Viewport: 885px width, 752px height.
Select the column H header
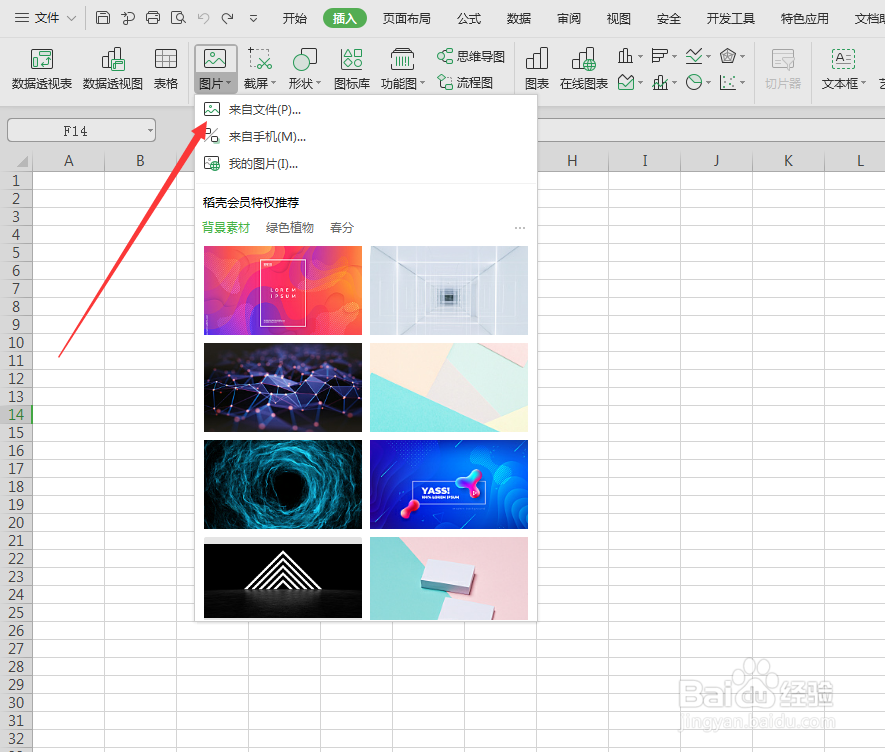click(x=572, y=161)
